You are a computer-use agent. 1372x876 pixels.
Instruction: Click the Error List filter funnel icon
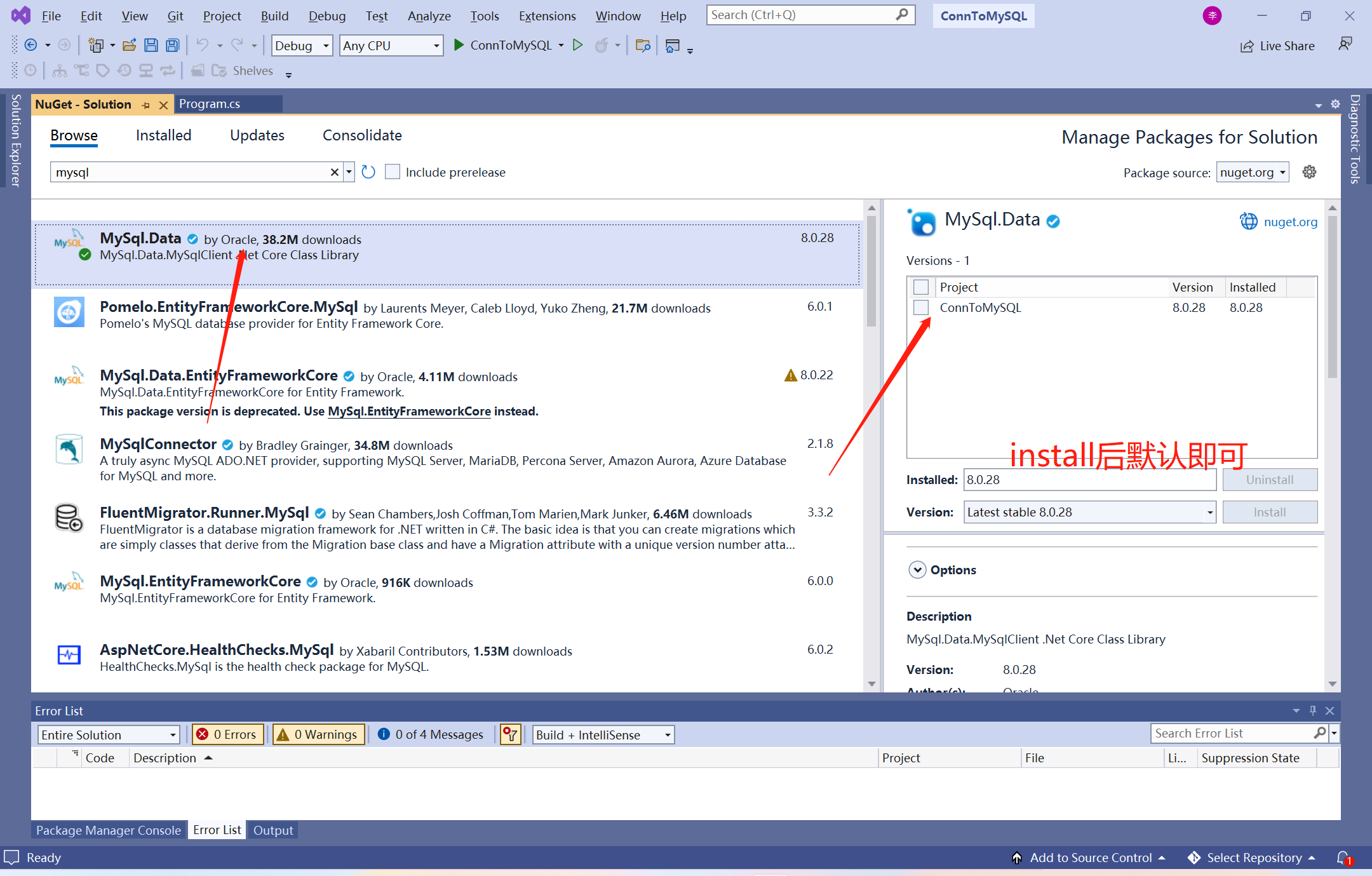click(510, 734)
